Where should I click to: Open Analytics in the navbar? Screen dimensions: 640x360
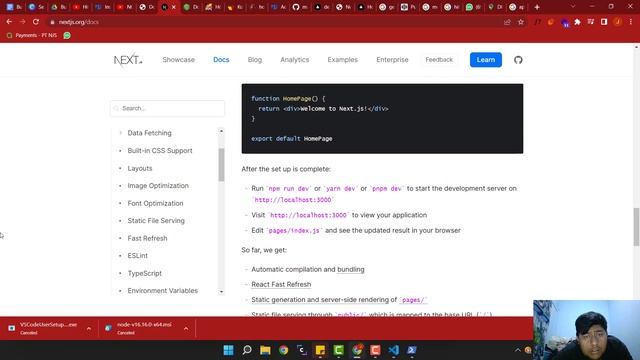pyautogui.click(x=295, y=60)
